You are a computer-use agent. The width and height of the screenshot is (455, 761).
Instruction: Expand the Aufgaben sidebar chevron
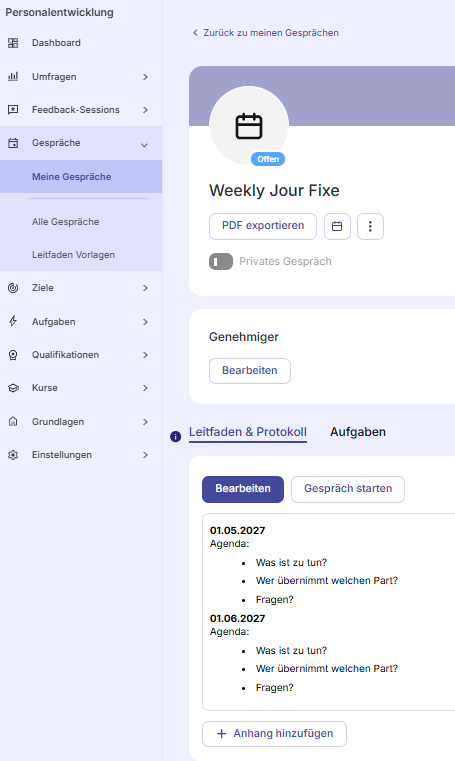coord(145,322)
